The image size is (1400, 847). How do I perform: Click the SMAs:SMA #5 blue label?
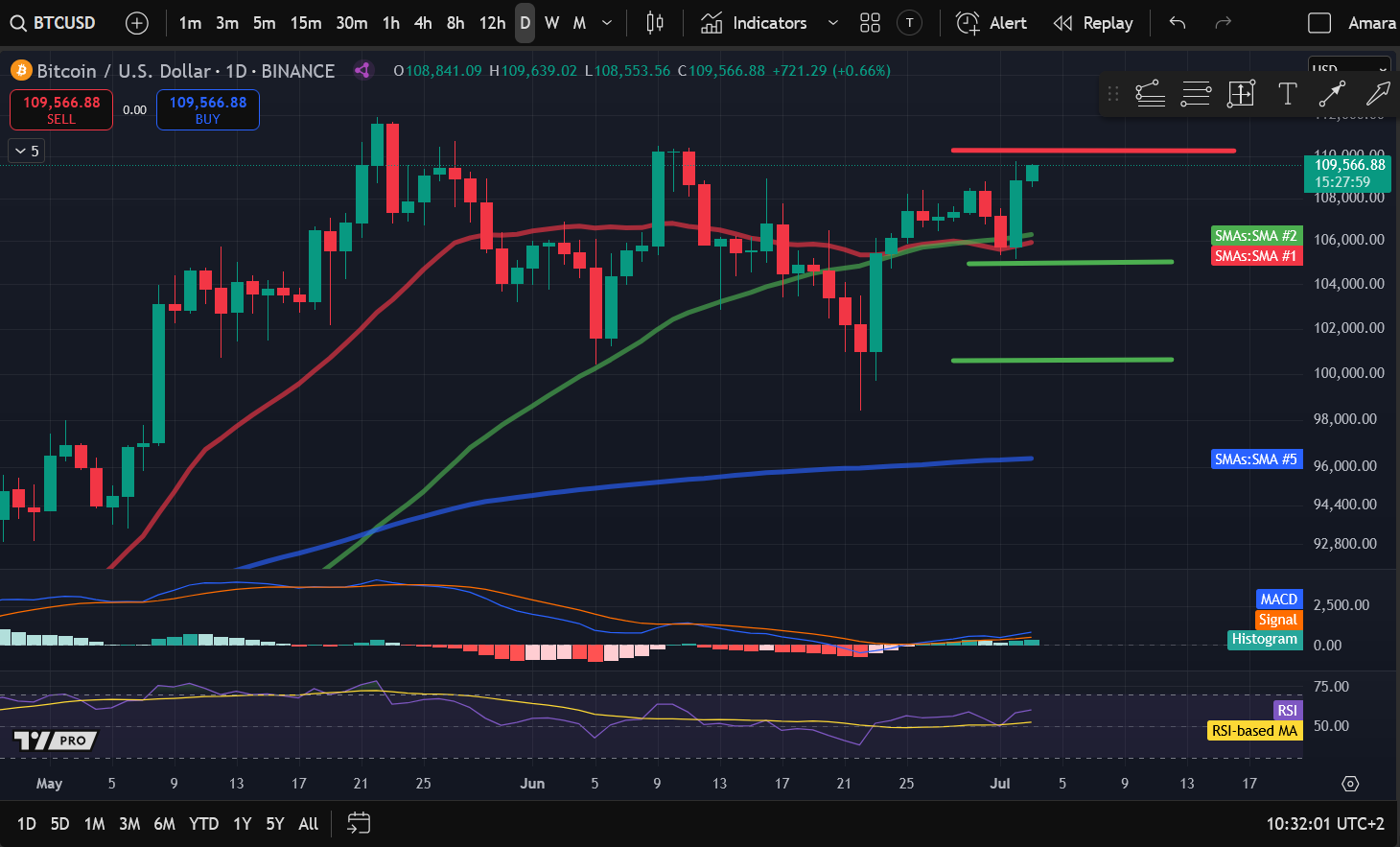tap(1255, 459)
